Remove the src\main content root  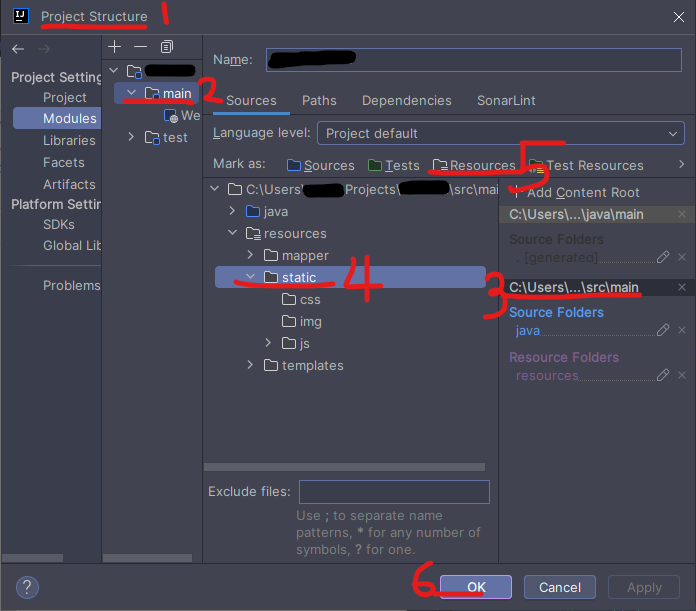click(682, 288)
